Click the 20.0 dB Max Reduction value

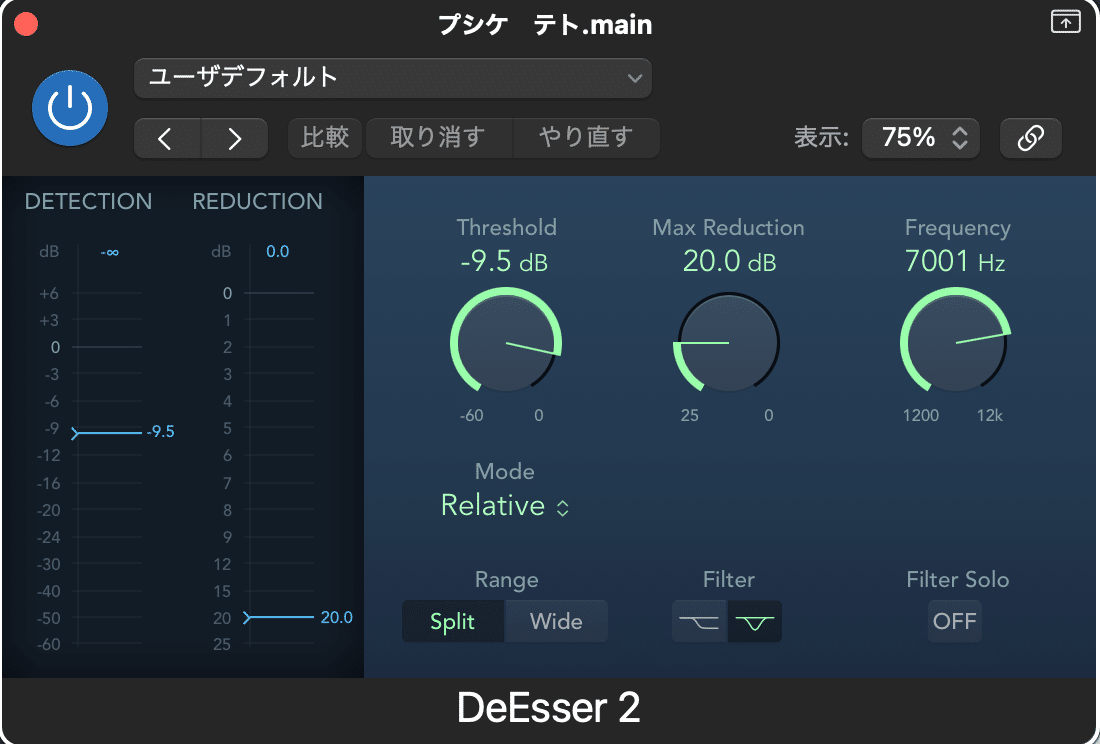(730, 262)
